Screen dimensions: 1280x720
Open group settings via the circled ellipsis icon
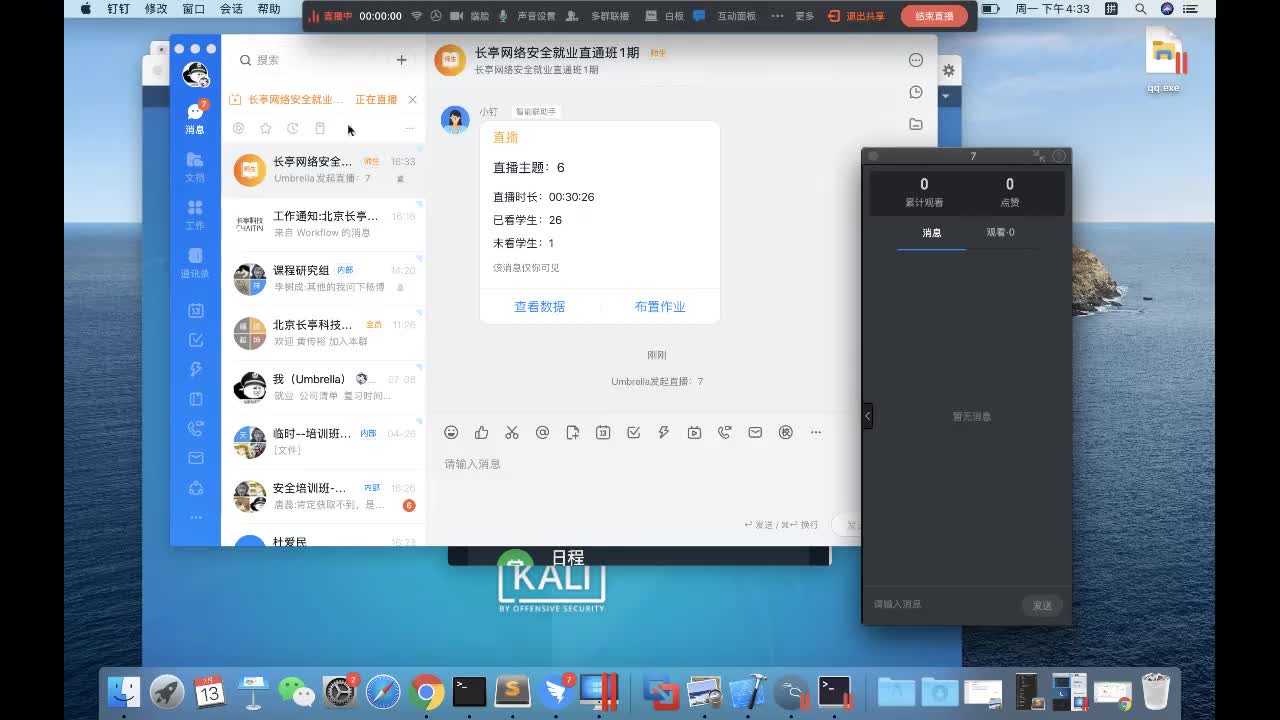(x=916, y=60)
